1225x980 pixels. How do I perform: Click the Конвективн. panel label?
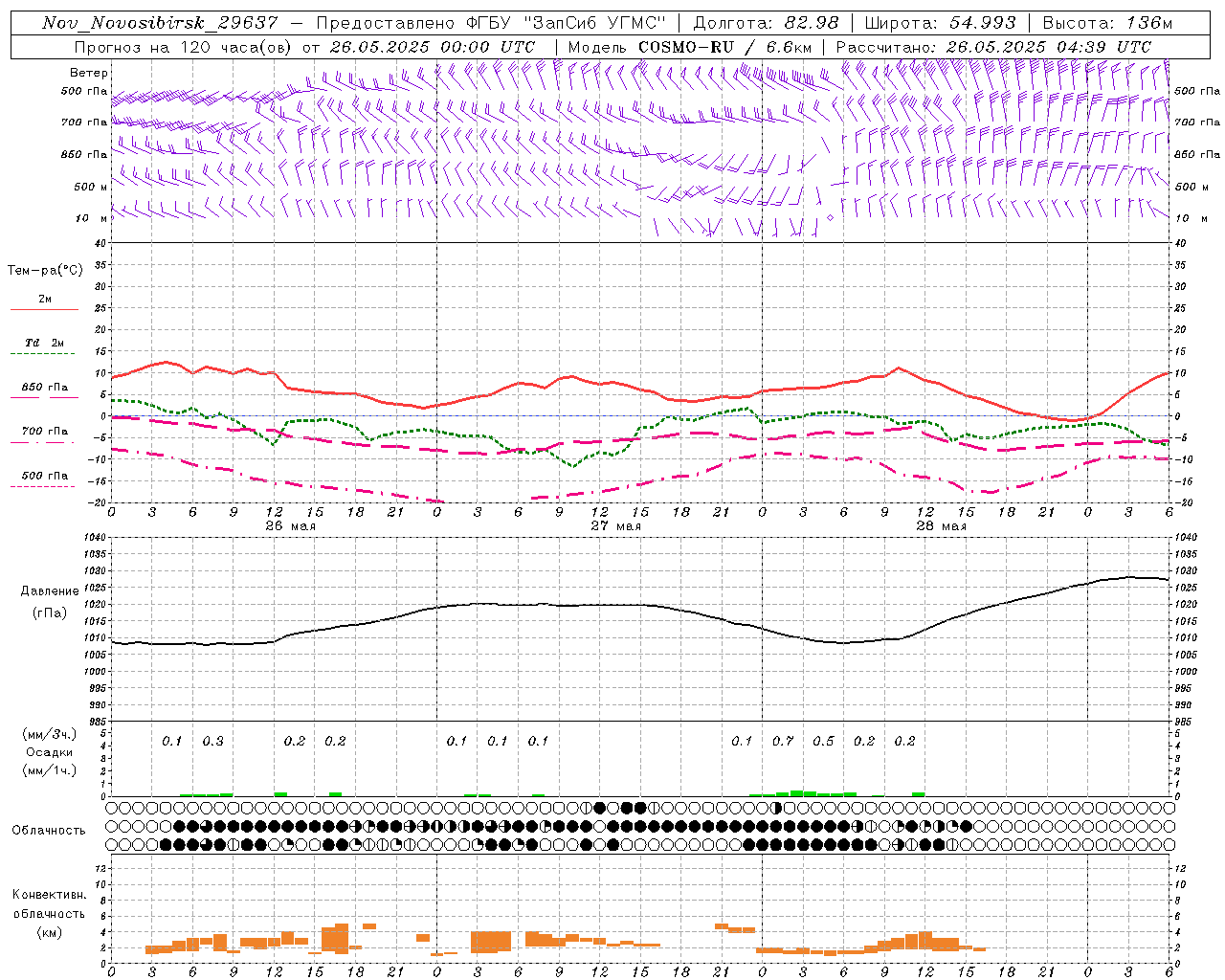49,895
